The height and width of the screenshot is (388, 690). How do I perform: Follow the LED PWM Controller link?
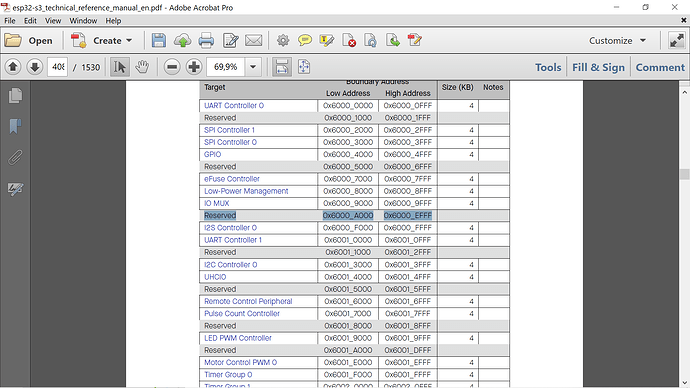tap(238, 338)
